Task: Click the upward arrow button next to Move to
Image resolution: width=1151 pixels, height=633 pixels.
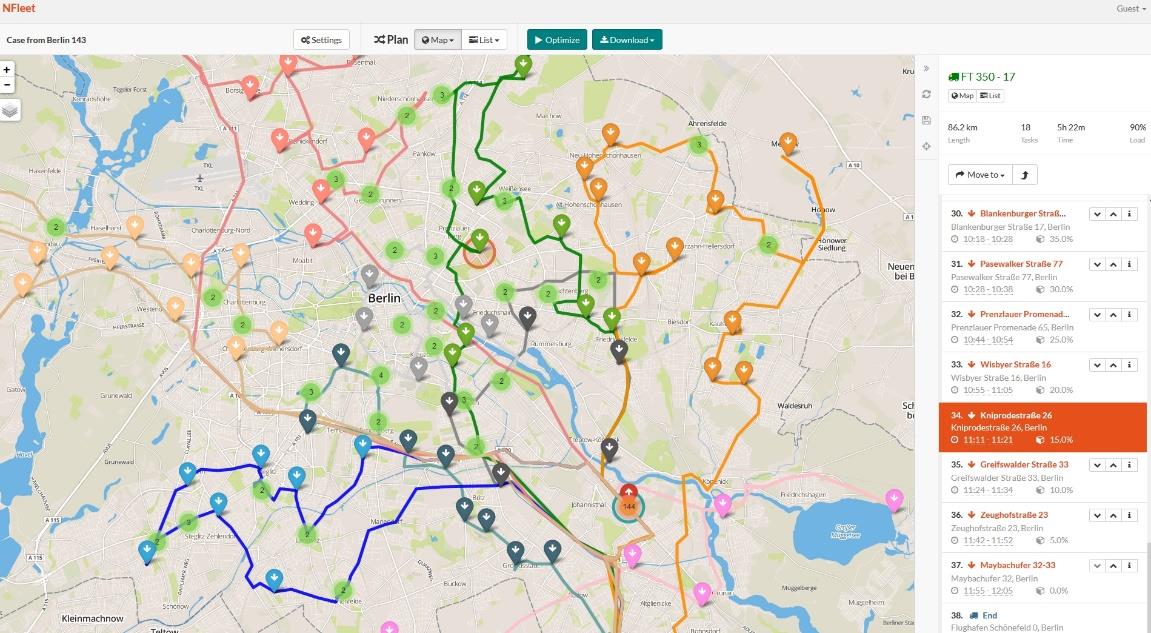Action: [x=1025, y=175]
